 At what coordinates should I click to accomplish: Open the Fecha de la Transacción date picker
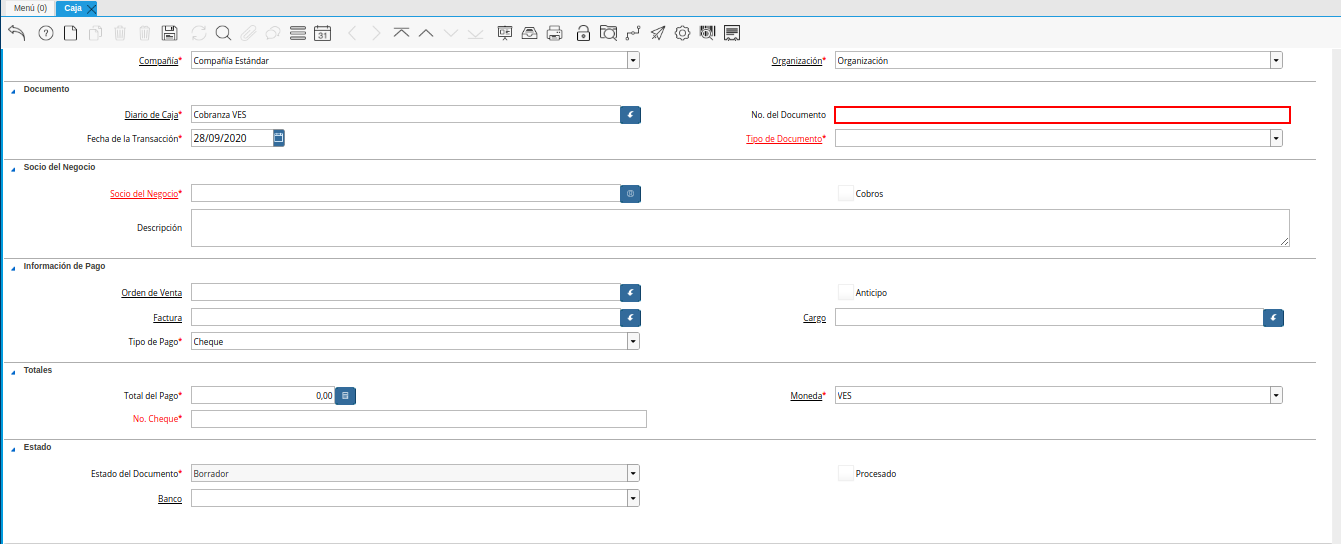[279, 138]
